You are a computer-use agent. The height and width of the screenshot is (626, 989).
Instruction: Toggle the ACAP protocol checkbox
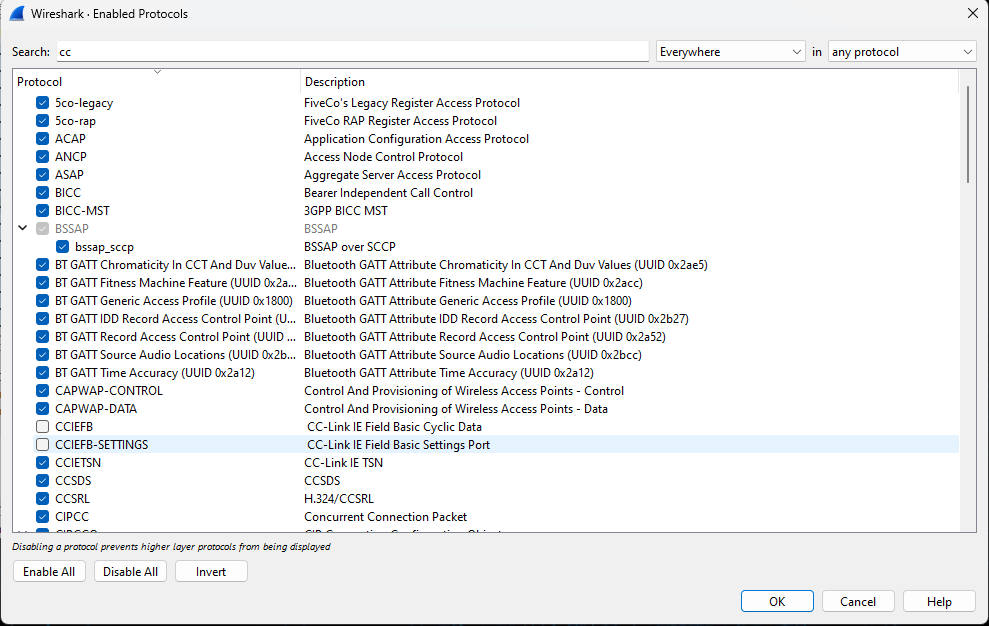tap(42, 138)
